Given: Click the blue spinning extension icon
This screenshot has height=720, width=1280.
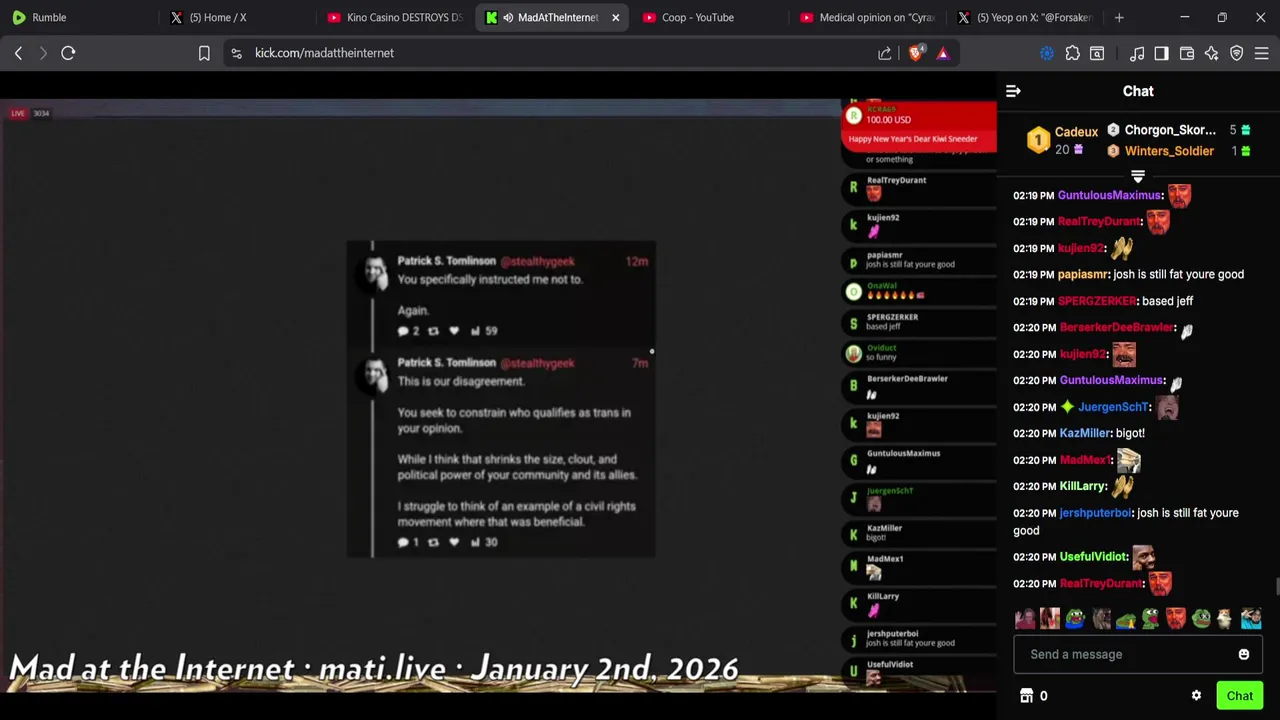Looking at the screenshot, I should click(1047, 53).
